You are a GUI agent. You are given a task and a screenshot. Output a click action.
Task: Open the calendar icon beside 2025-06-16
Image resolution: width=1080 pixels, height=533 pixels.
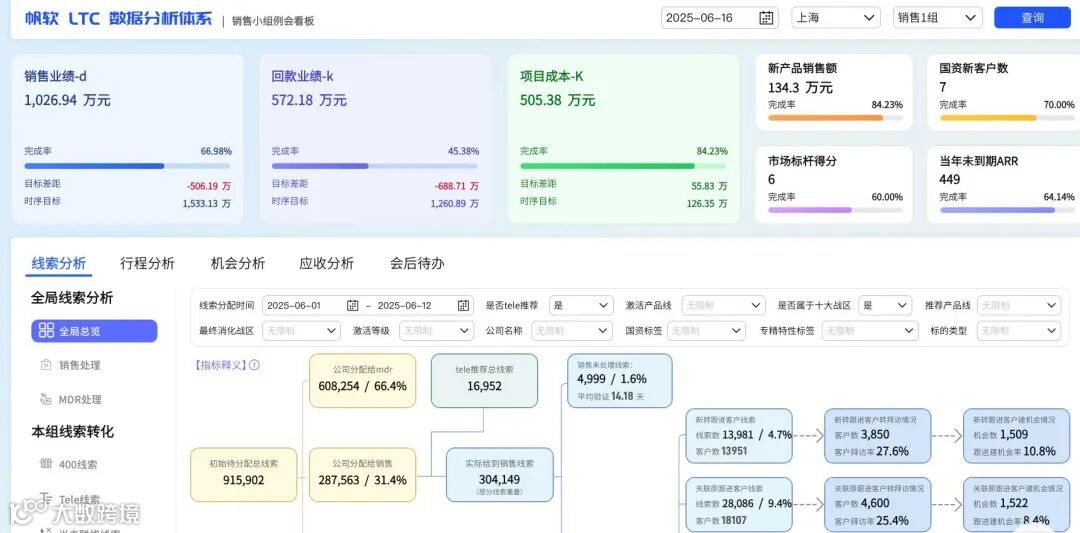coord(766,18)
